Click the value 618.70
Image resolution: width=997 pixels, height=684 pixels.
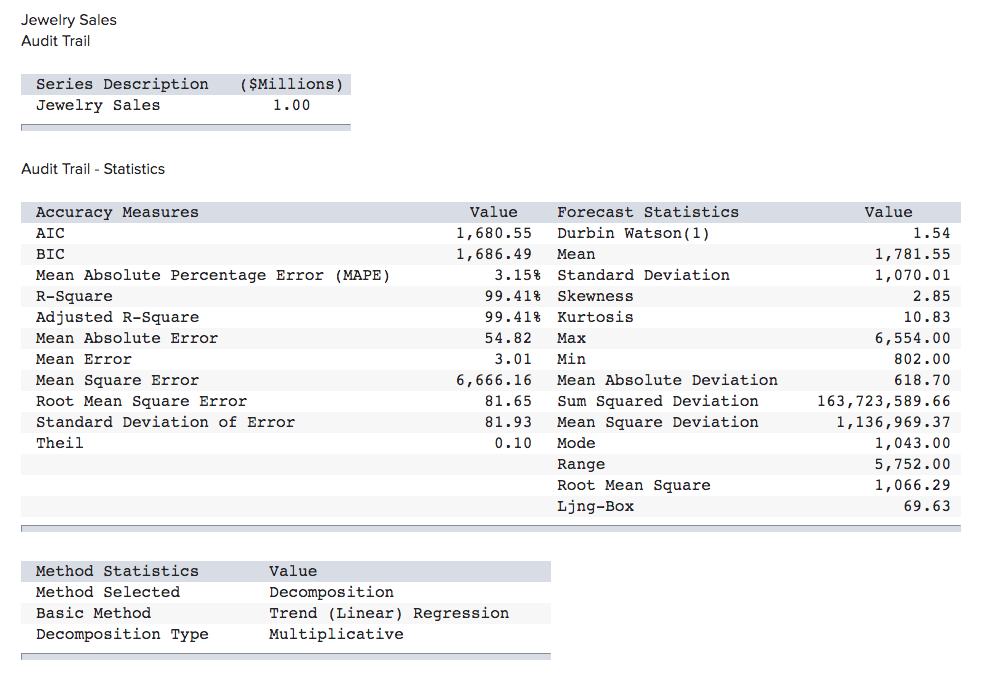(x=922, y=380)
